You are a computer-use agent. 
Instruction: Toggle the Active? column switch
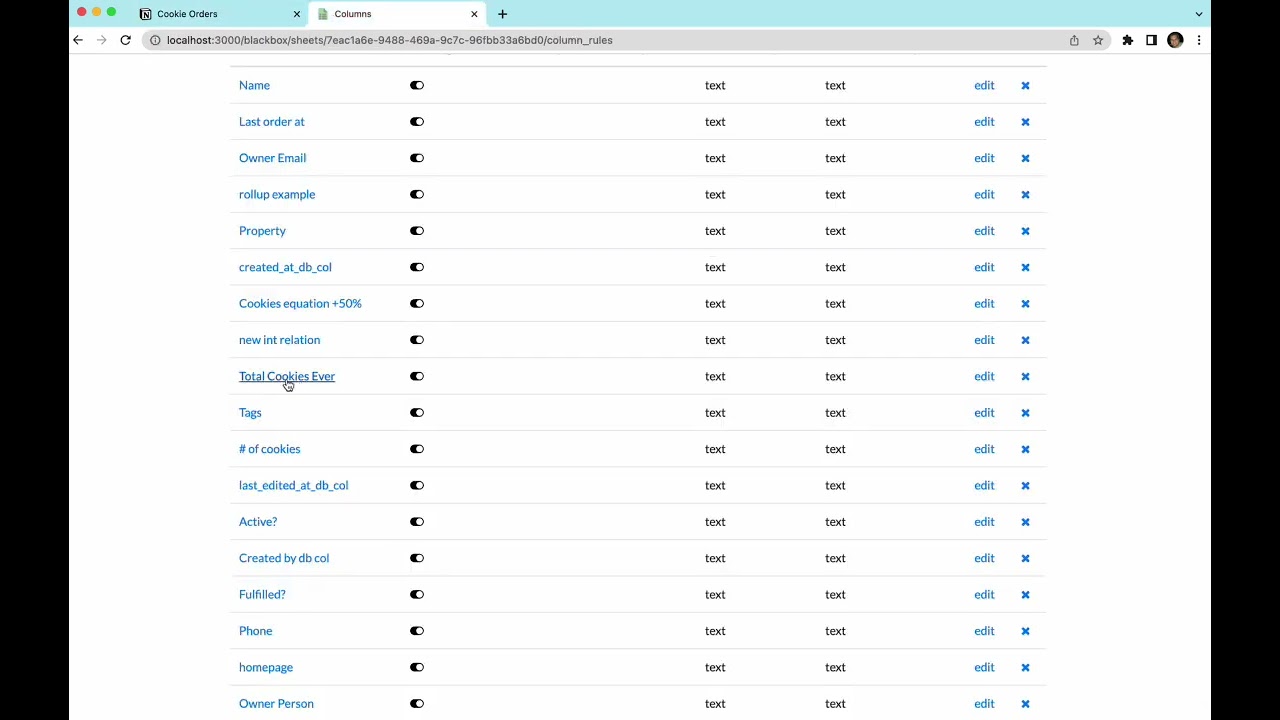coord(417,522)
